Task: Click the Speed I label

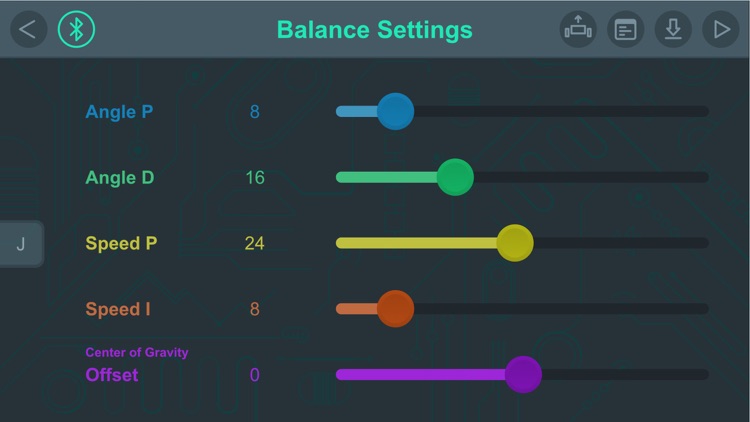Action: click(x=118, y=310)
